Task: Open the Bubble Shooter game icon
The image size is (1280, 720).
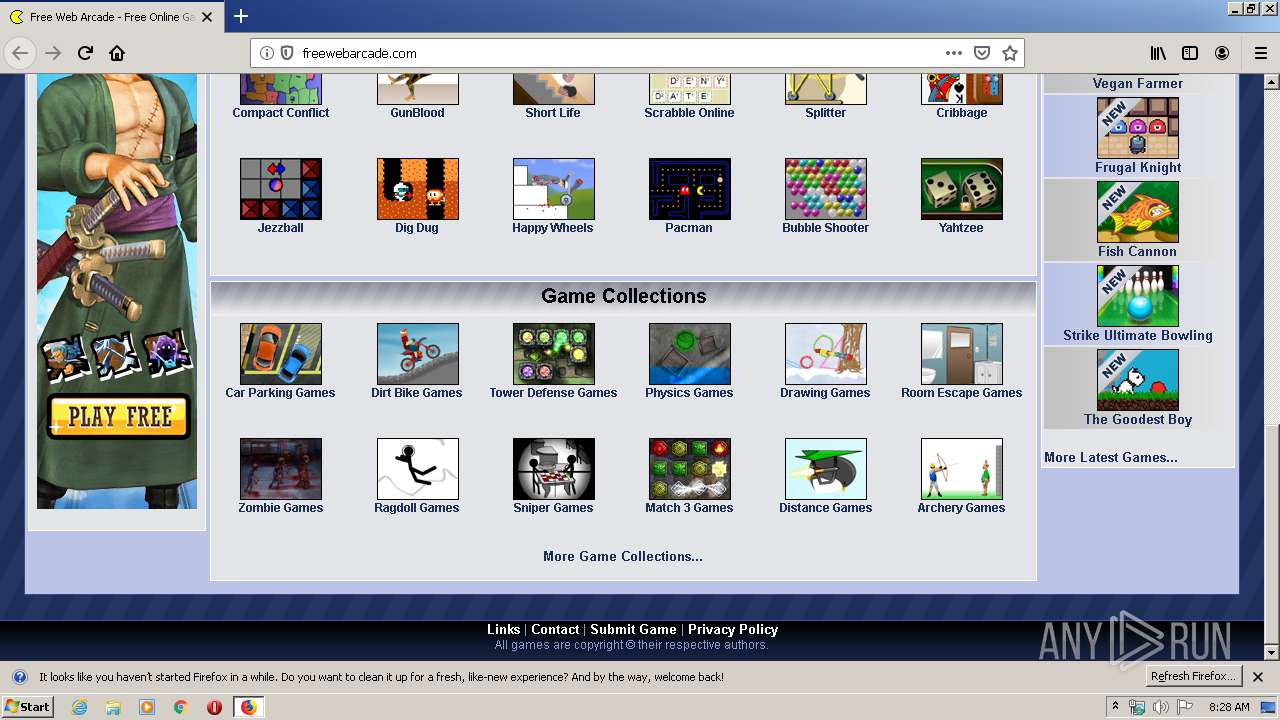Action: pos(825,189)
